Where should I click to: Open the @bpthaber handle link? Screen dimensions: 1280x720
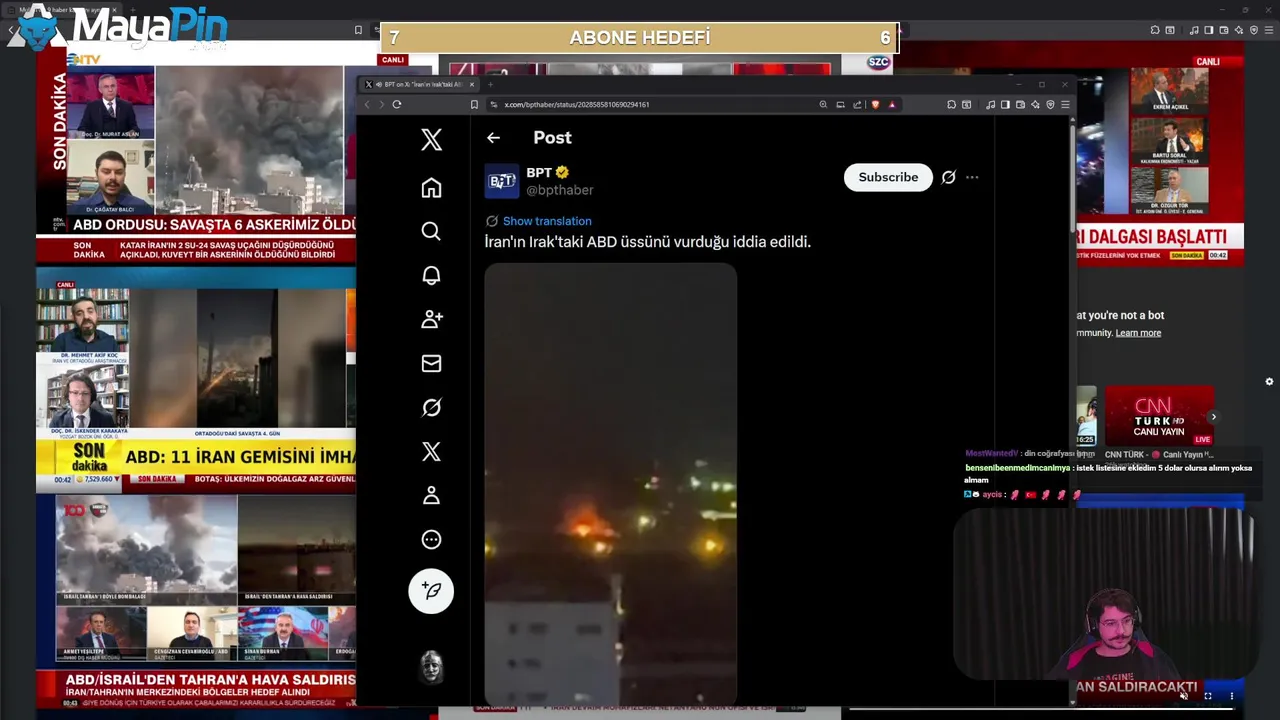click(560, 190)
